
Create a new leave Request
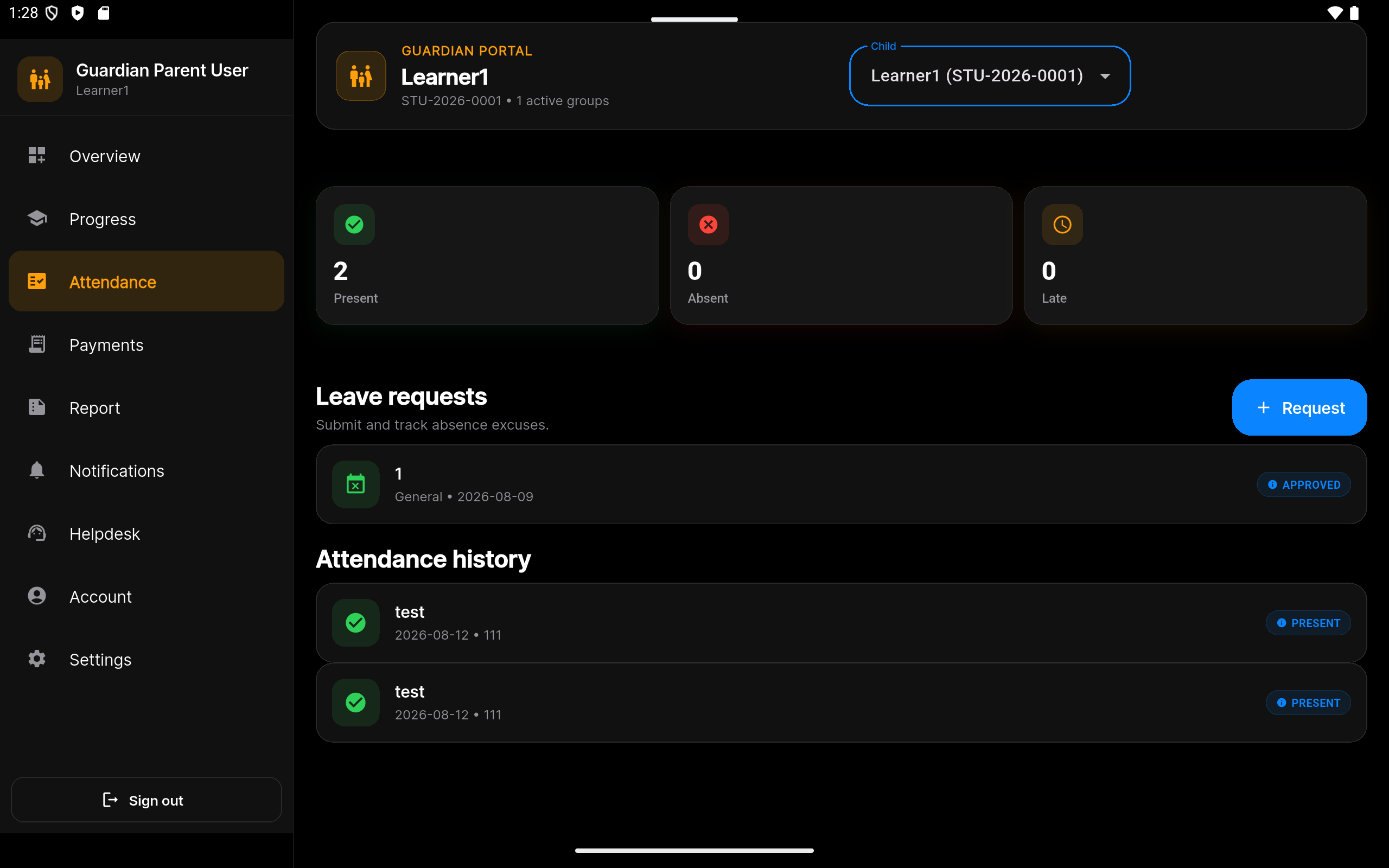(x=1299, y=407)
